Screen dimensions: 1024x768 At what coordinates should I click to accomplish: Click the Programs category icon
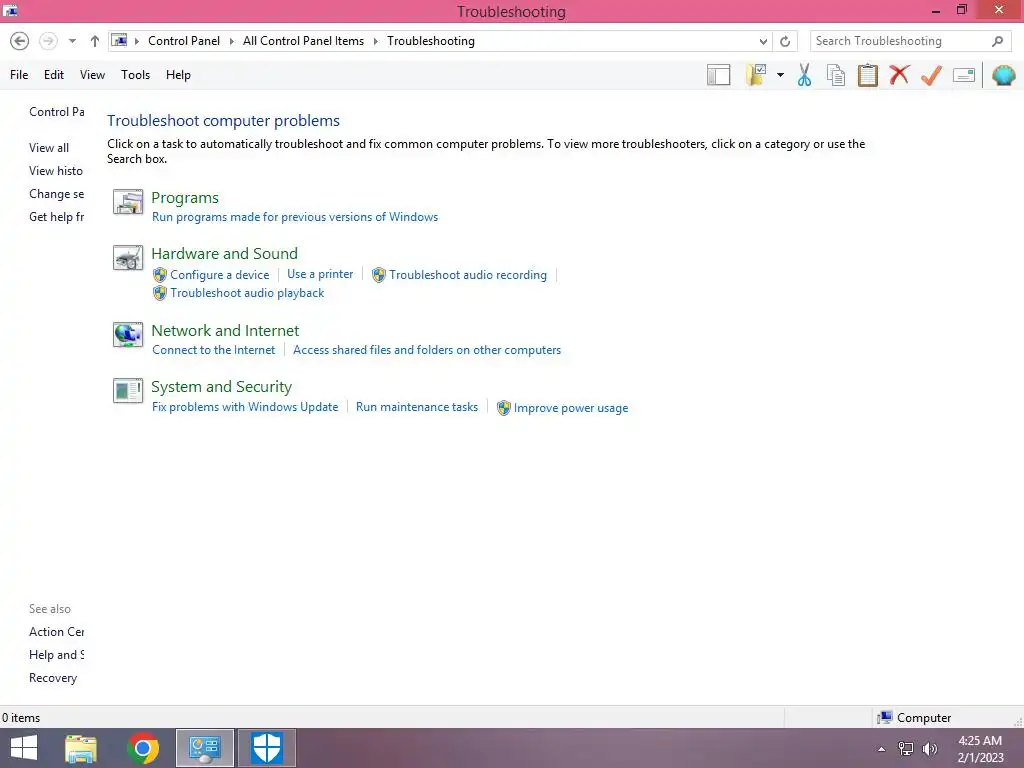tap(128, 202)
